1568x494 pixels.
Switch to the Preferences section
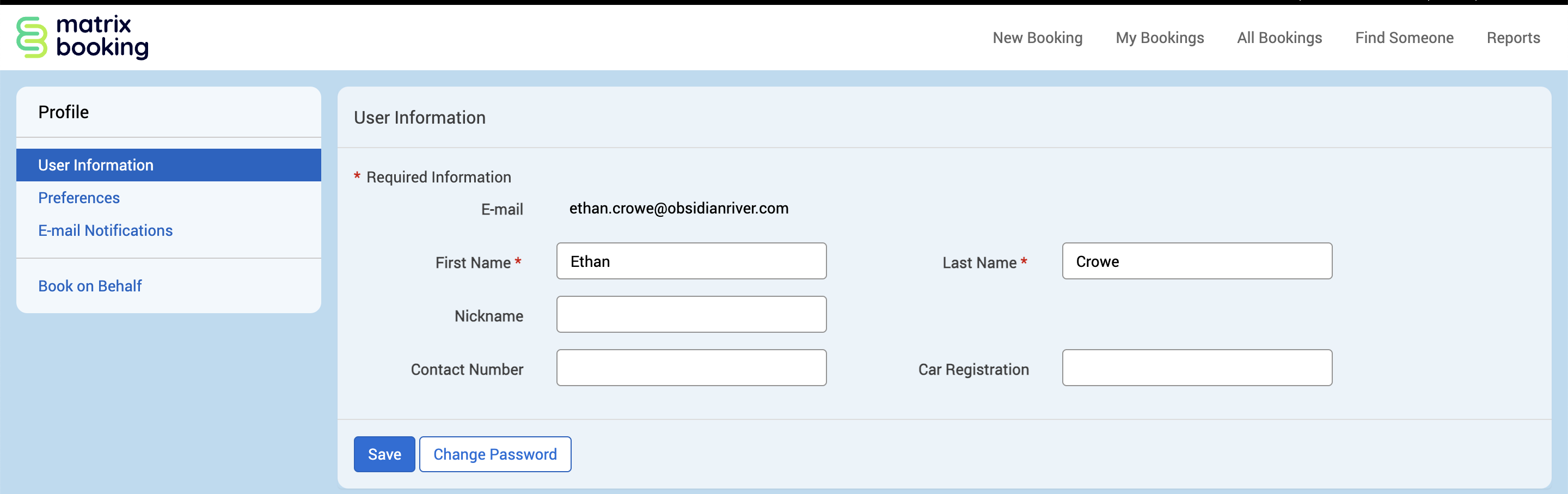(79, 198)
